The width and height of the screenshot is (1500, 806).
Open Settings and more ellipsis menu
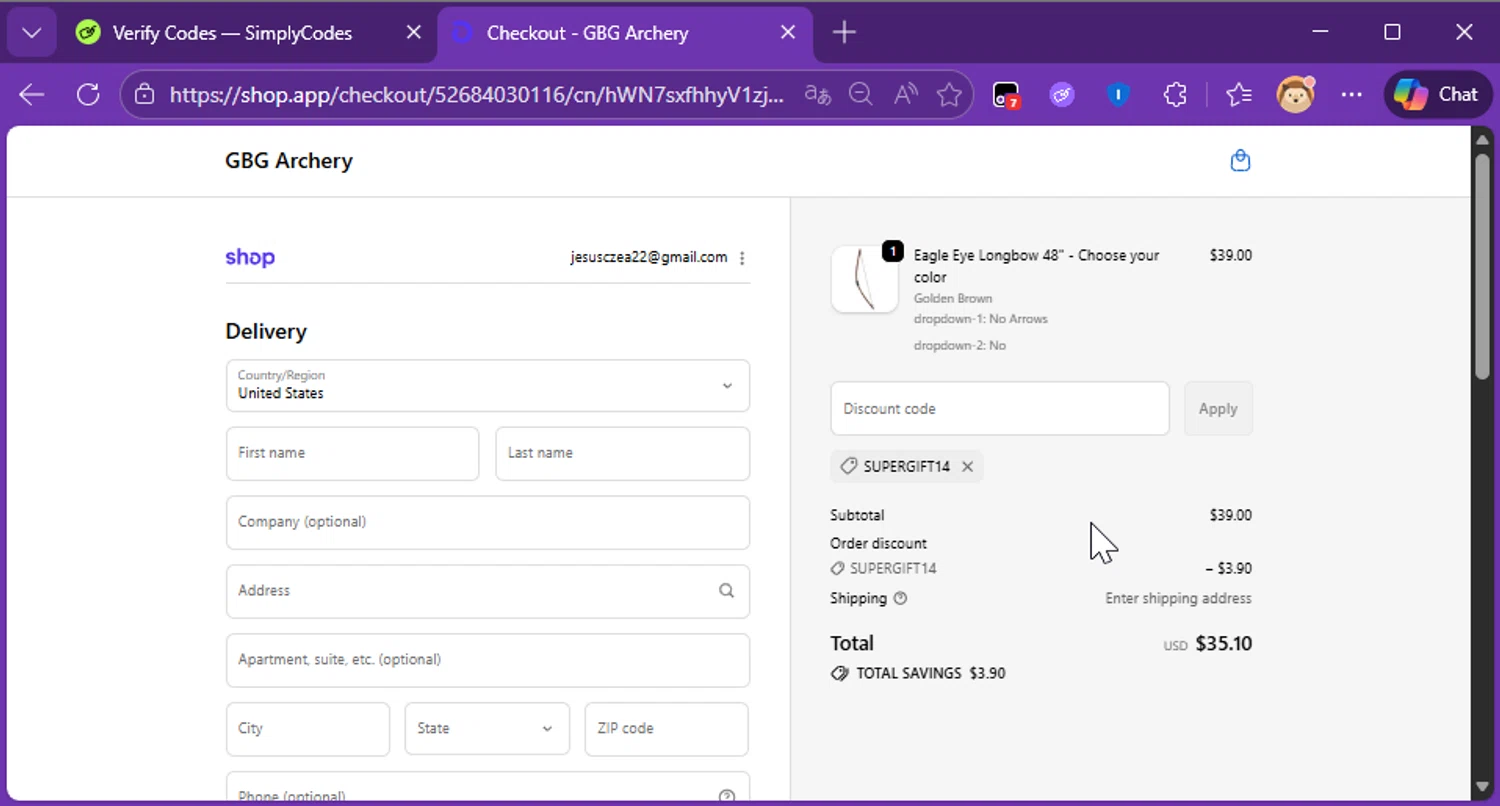pyautogui.click(x=1352, y=95)
